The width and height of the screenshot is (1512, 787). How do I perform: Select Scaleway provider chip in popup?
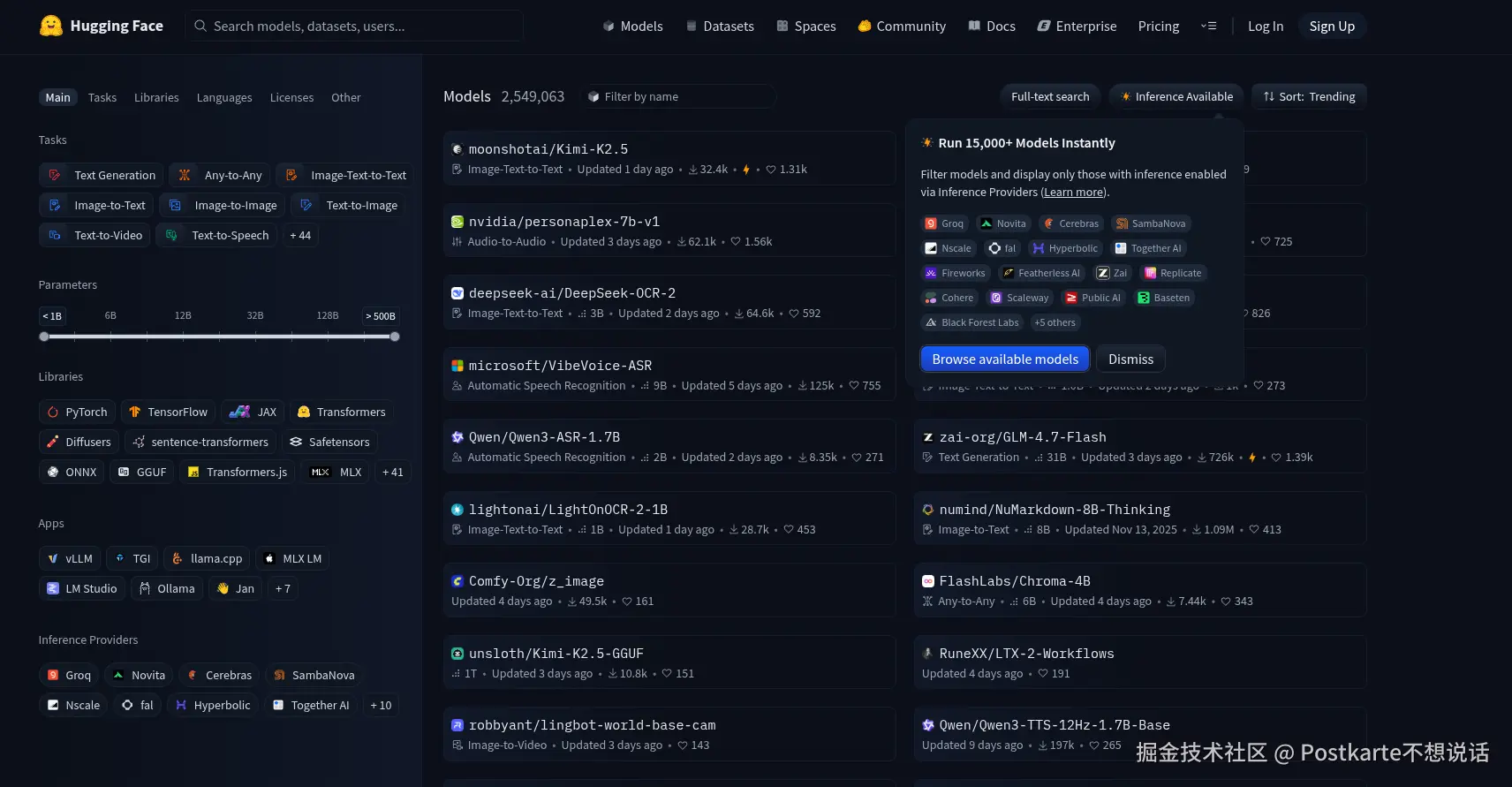[1020, 298]
